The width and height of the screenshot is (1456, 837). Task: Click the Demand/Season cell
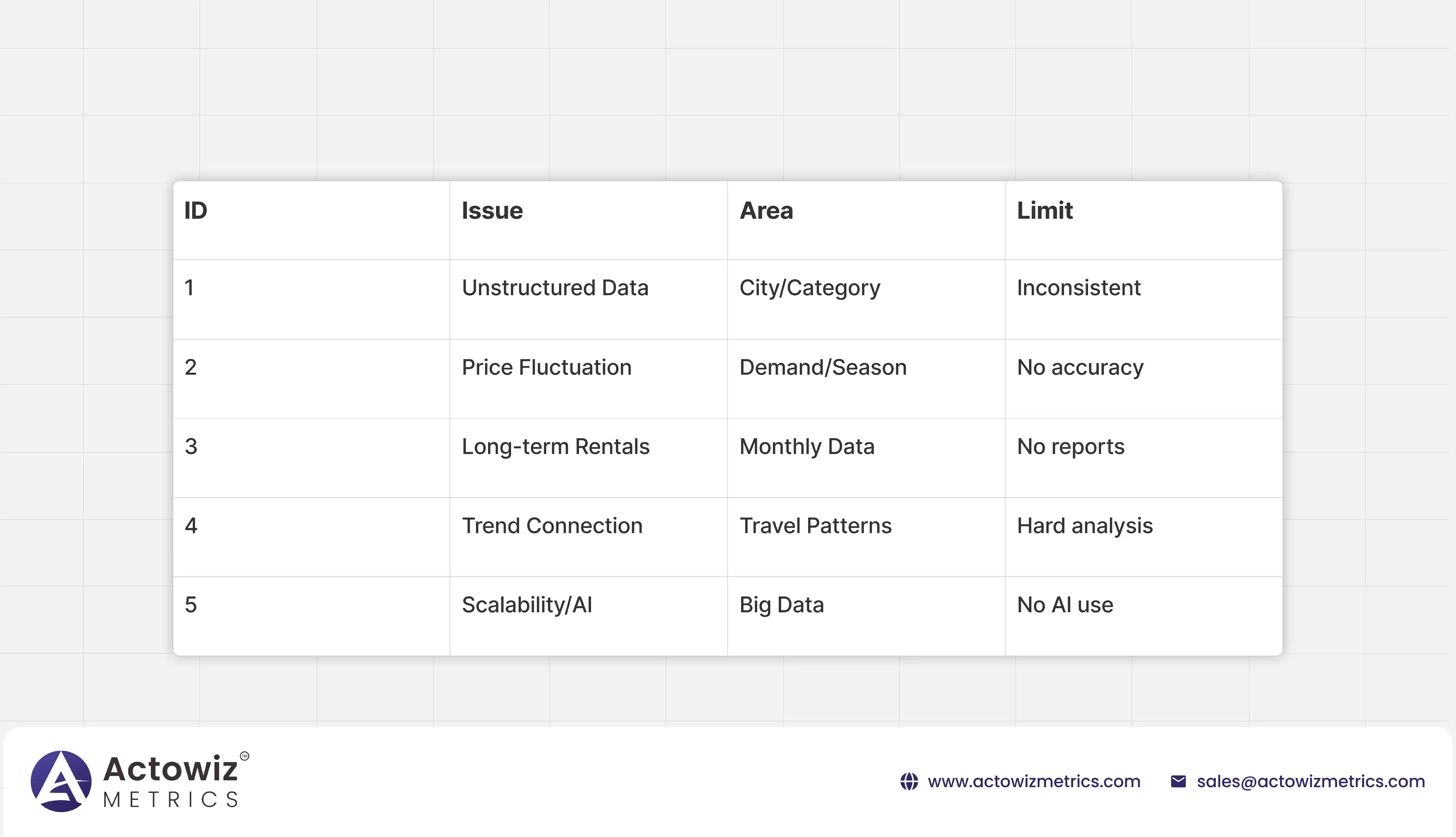[823, 367]
